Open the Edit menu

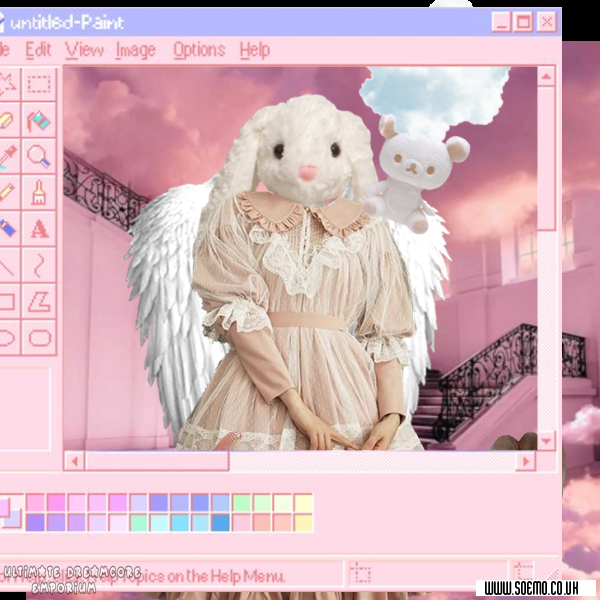(x=38, y=49)
